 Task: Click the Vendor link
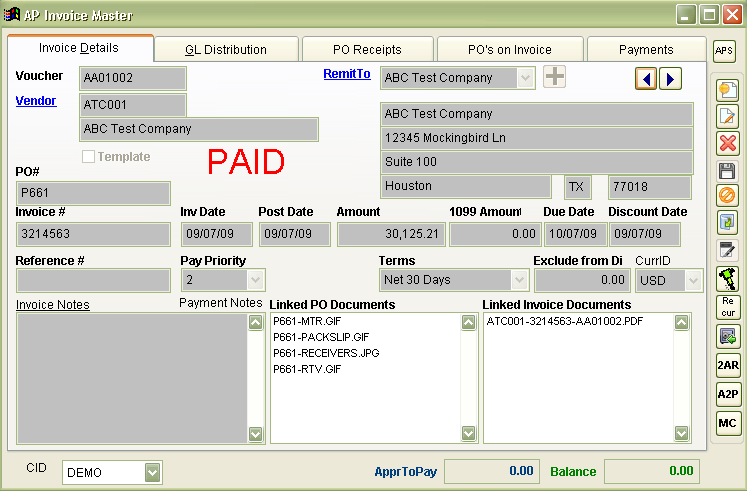(36, 101)
